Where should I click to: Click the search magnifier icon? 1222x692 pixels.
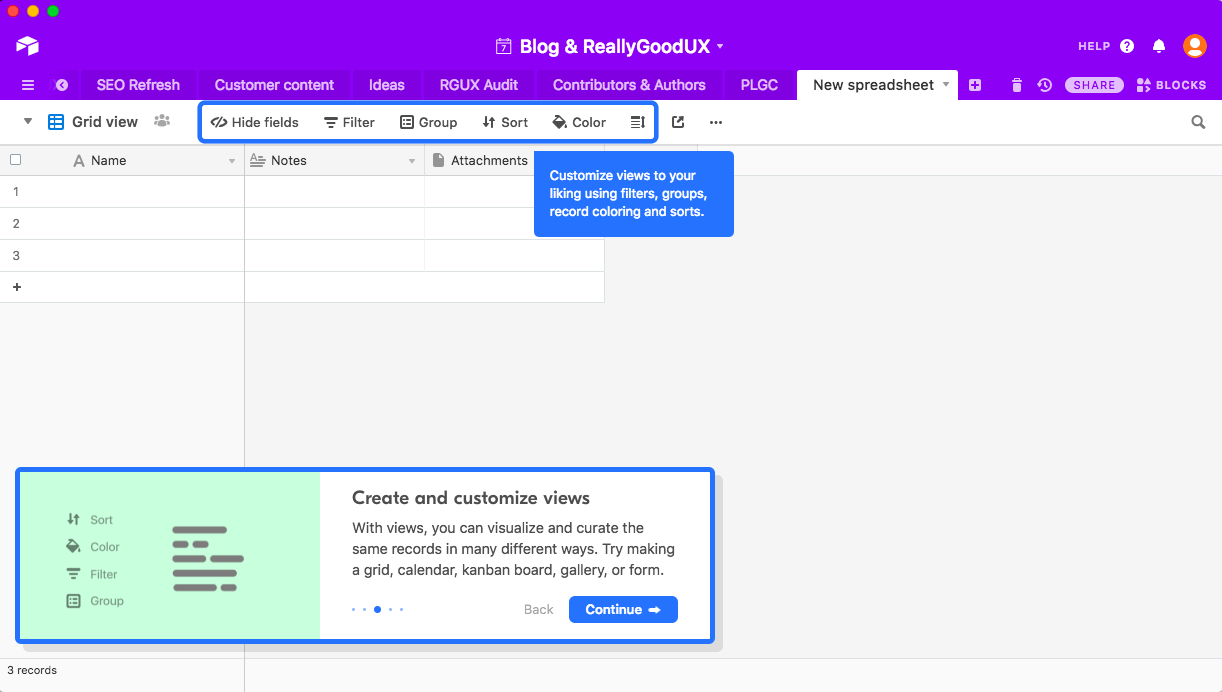(1198, 122)
